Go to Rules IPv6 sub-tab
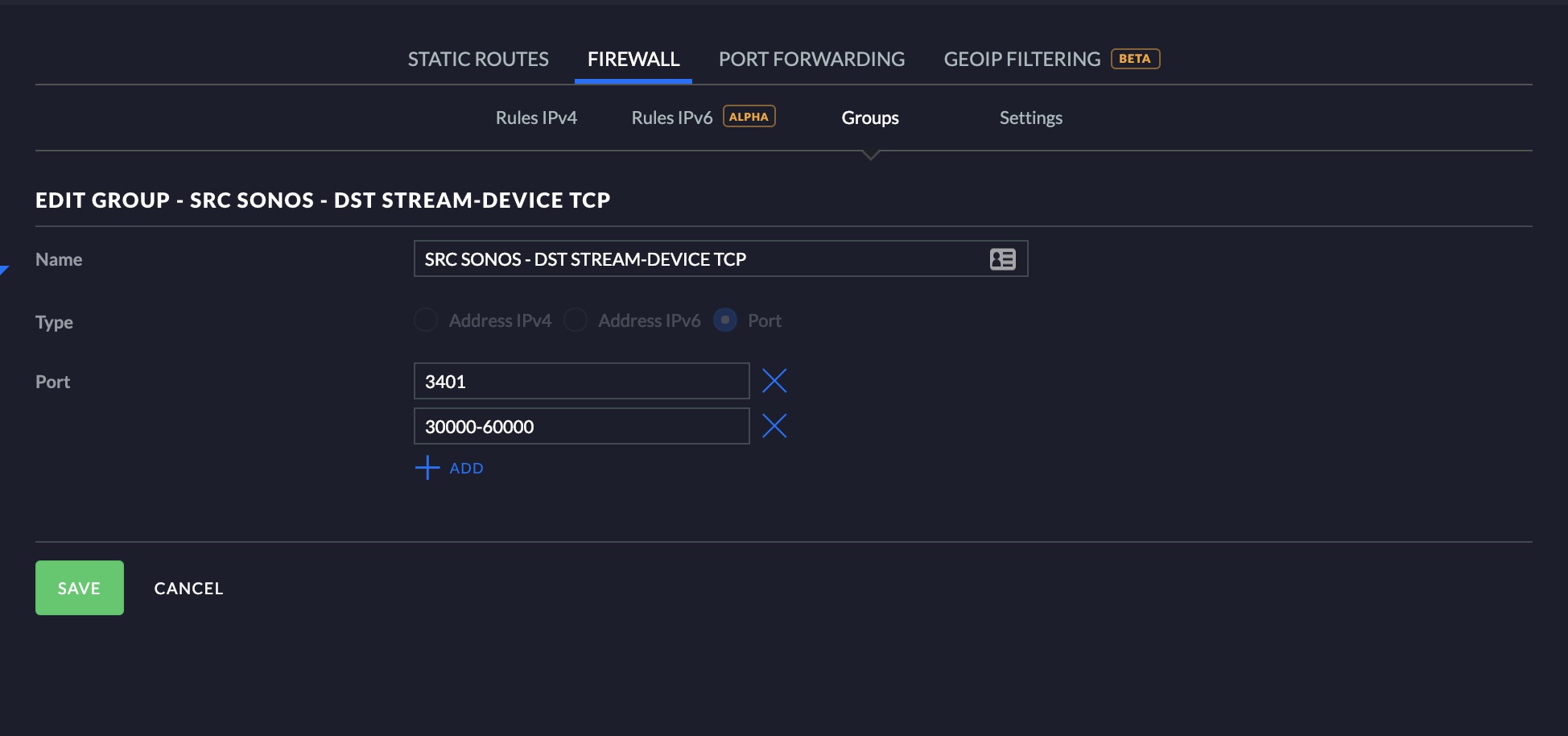The image size is (1568, 736). (x=672, y=118)
